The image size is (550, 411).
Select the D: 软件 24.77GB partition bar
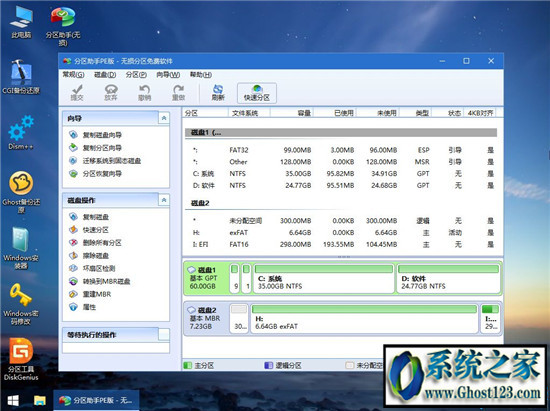(449, 278)
